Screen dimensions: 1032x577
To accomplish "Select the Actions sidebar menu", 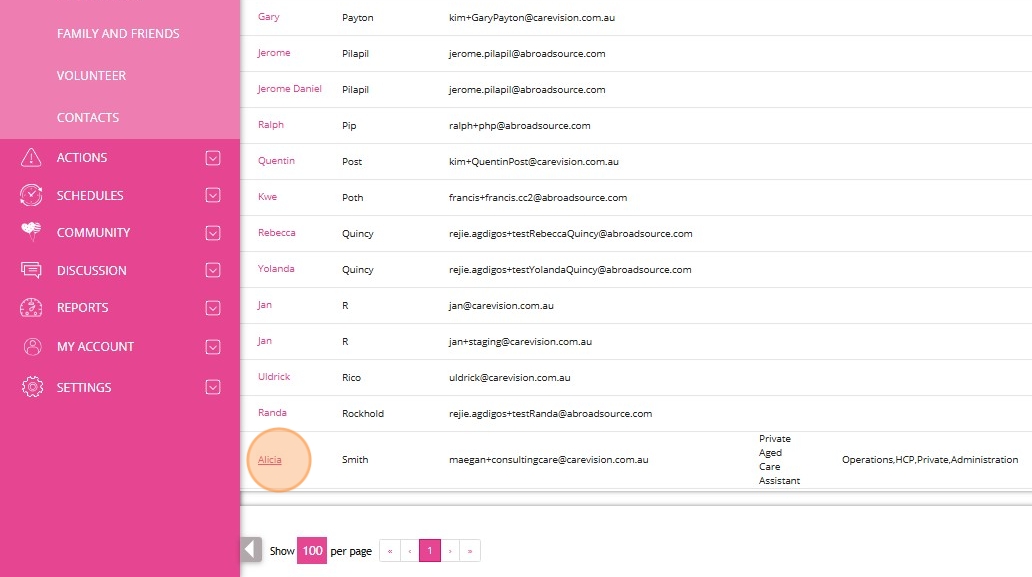I will click(82, 158).
